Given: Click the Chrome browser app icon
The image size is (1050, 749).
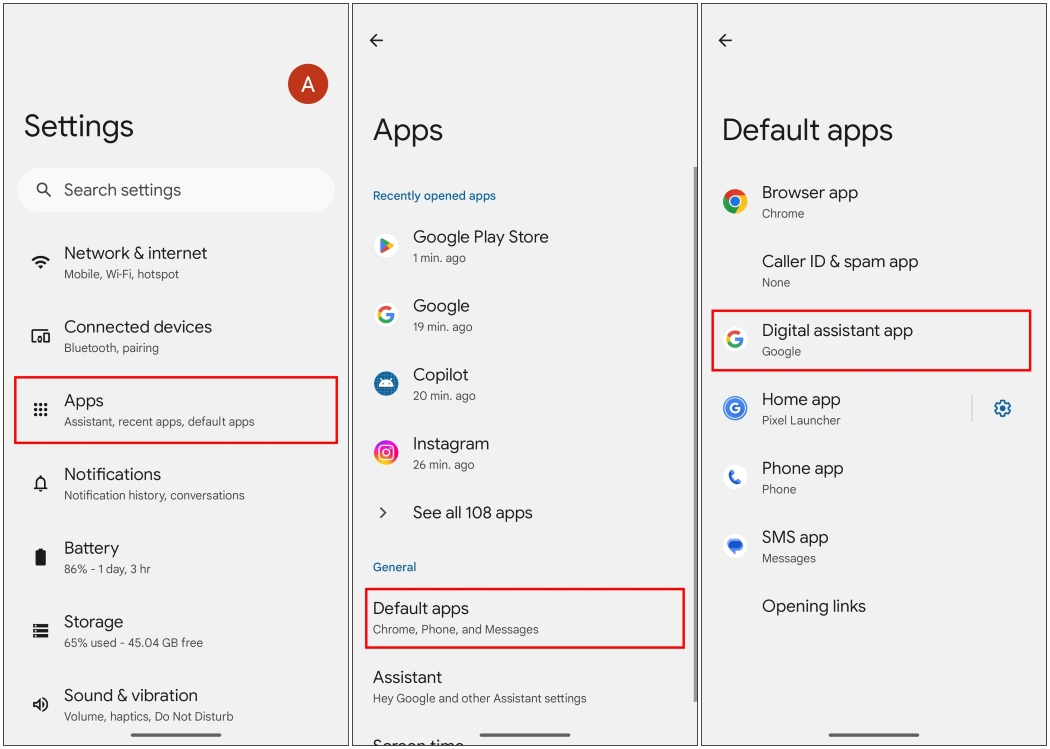Looking at the screenshot, I should point(733,200).
